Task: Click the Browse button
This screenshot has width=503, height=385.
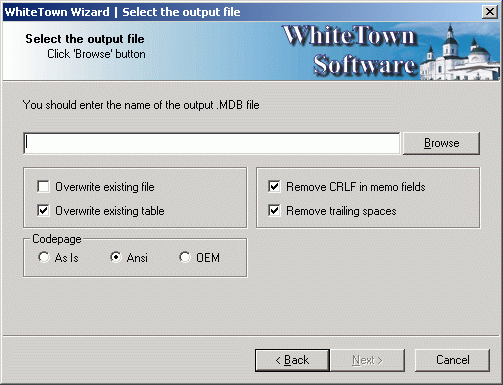Action: pos(441,143)
